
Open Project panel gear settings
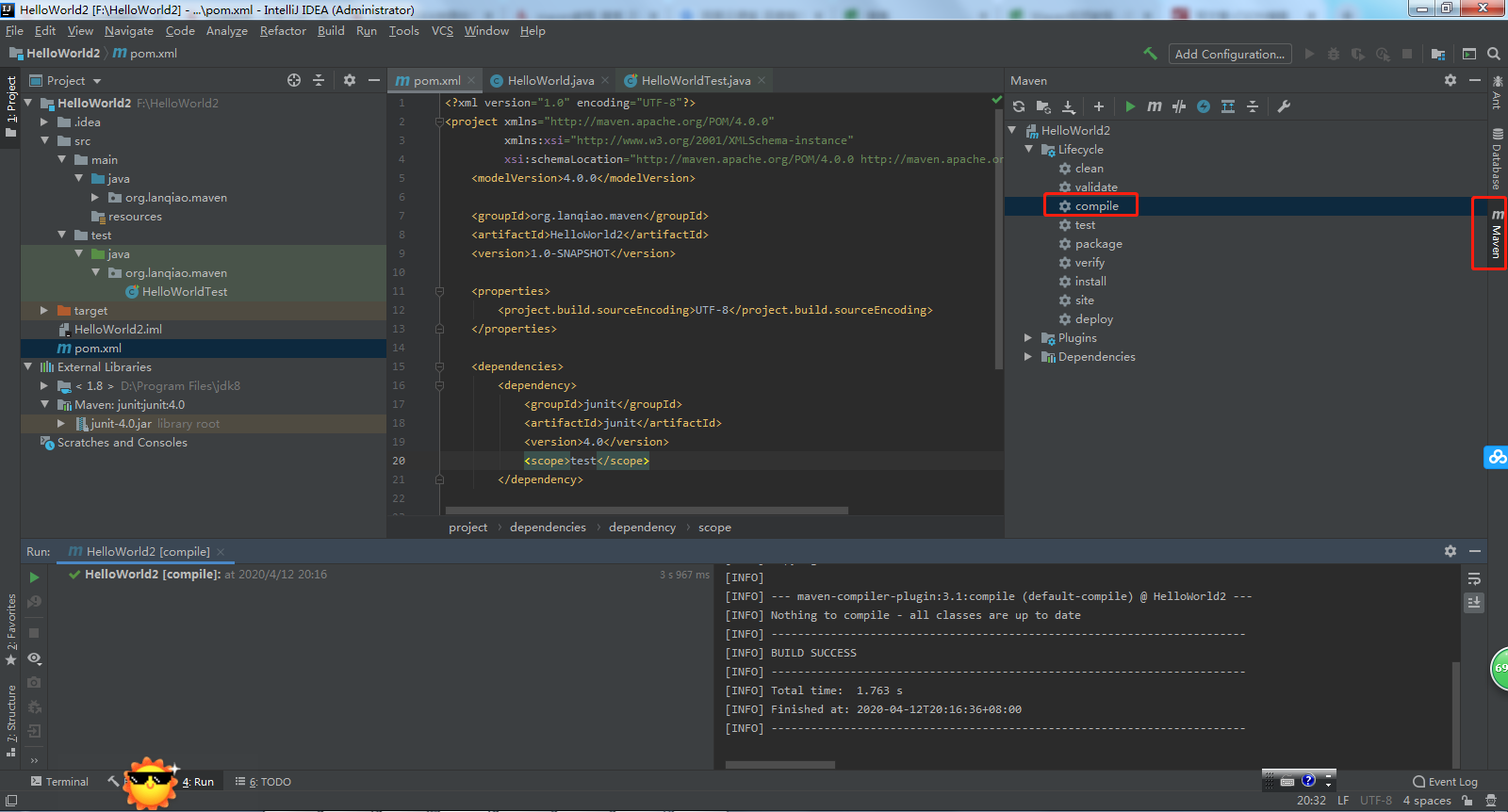(350, 80)
